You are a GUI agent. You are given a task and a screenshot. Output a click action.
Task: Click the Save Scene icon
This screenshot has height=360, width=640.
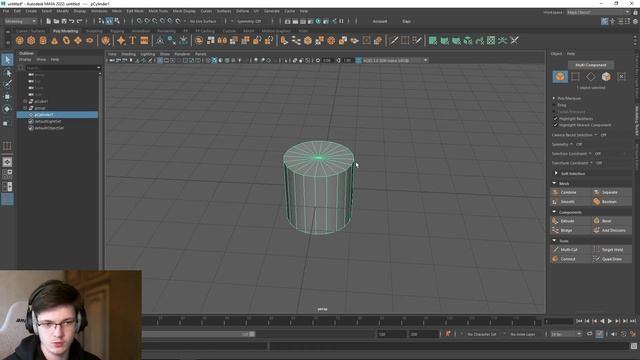coord(64,21)
